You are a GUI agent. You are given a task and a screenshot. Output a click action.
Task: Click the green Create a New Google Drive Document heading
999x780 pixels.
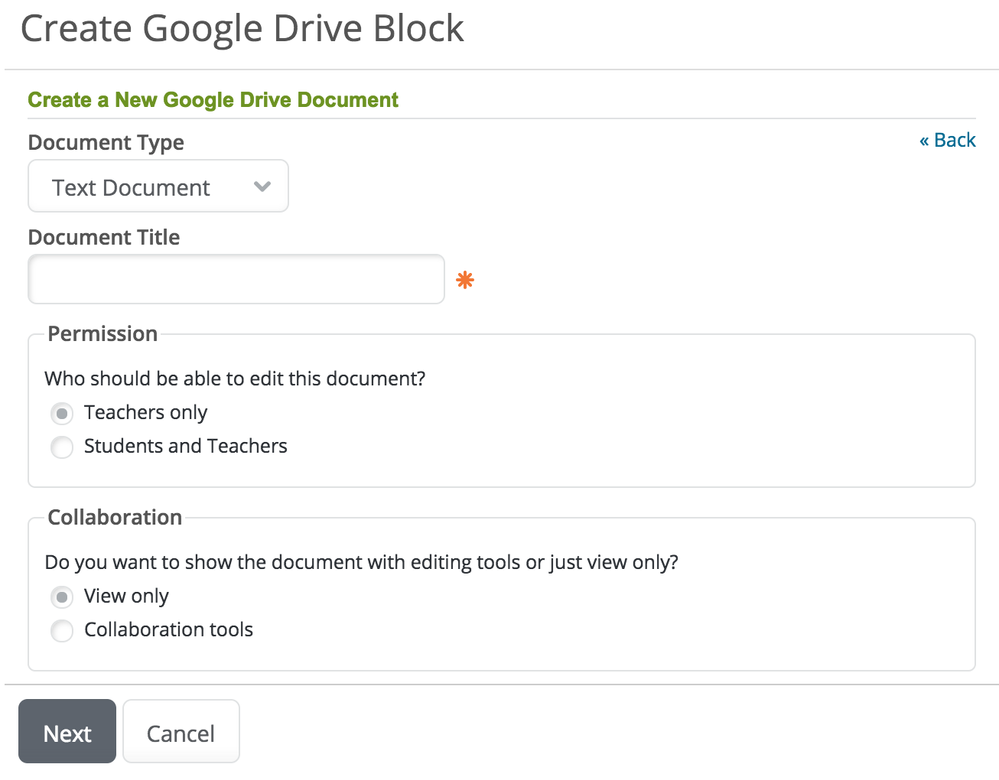pos(213,100)
